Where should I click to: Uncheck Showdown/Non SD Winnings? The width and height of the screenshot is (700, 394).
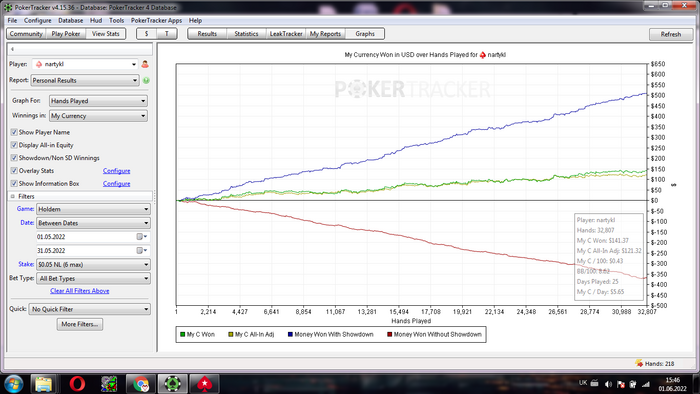tap(14, 158)
